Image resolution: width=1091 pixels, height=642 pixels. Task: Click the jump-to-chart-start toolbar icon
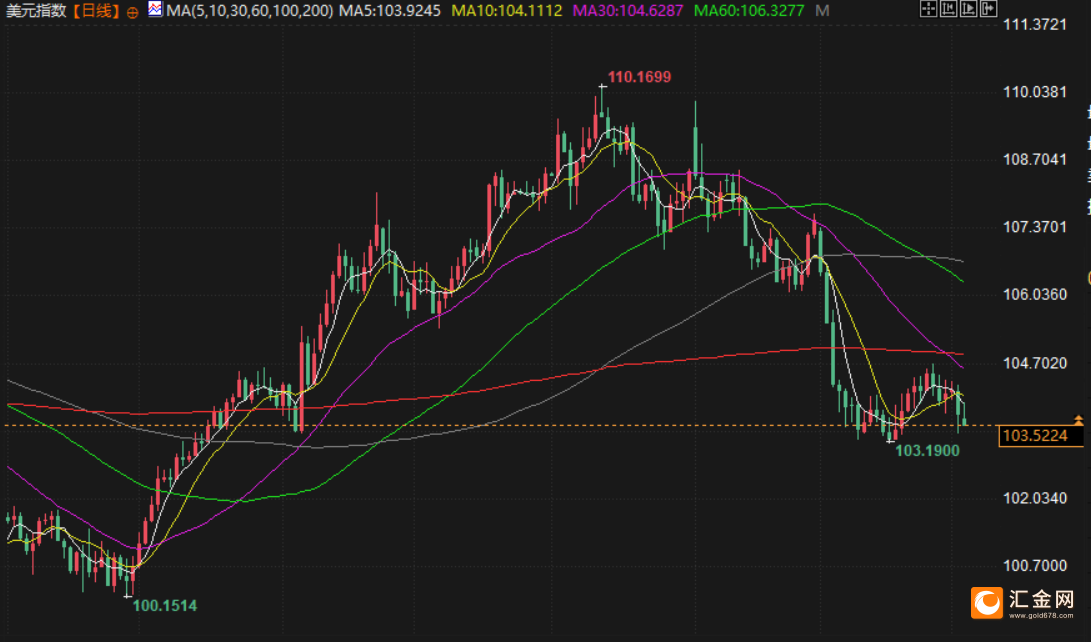pos(948,8)
